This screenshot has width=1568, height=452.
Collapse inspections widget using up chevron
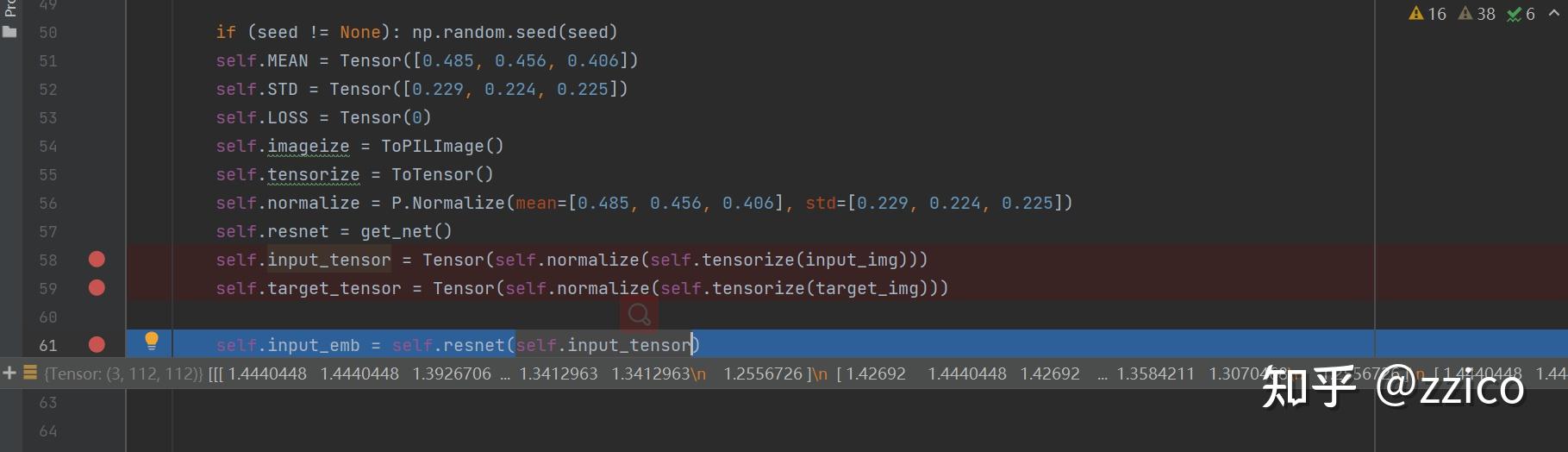1554,13
